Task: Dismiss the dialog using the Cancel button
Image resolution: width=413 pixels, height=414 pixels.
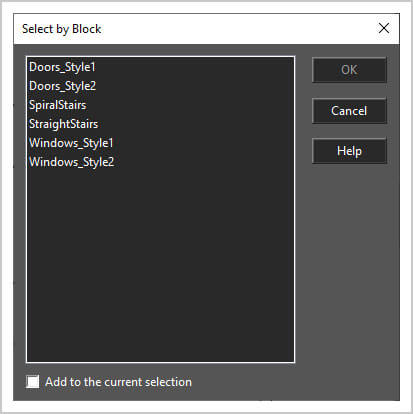Action: [x=349, y=111]
